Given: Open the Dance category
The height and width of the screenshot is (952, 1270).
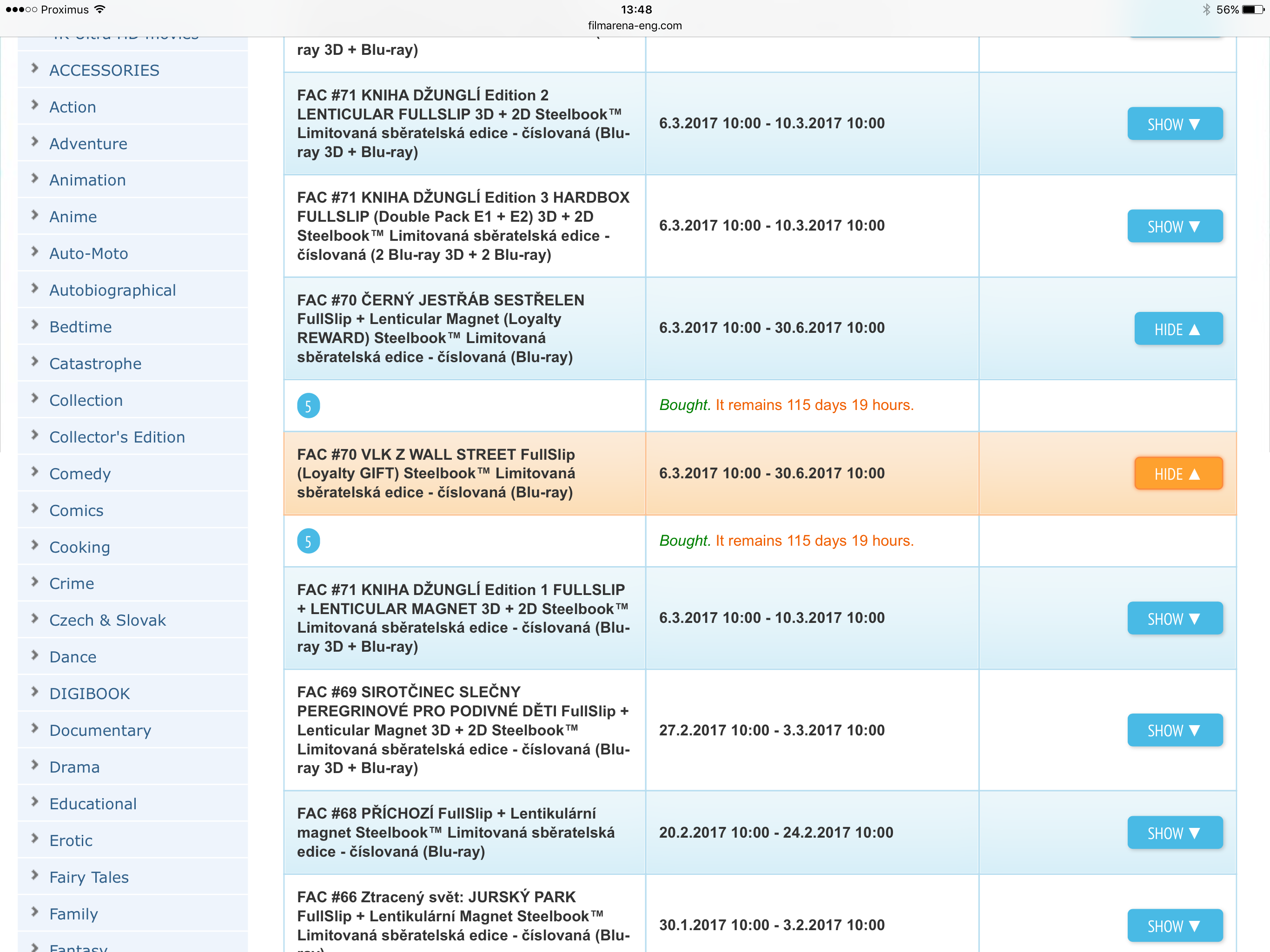Looking at the screenshot, I should [x=73, y=657].
